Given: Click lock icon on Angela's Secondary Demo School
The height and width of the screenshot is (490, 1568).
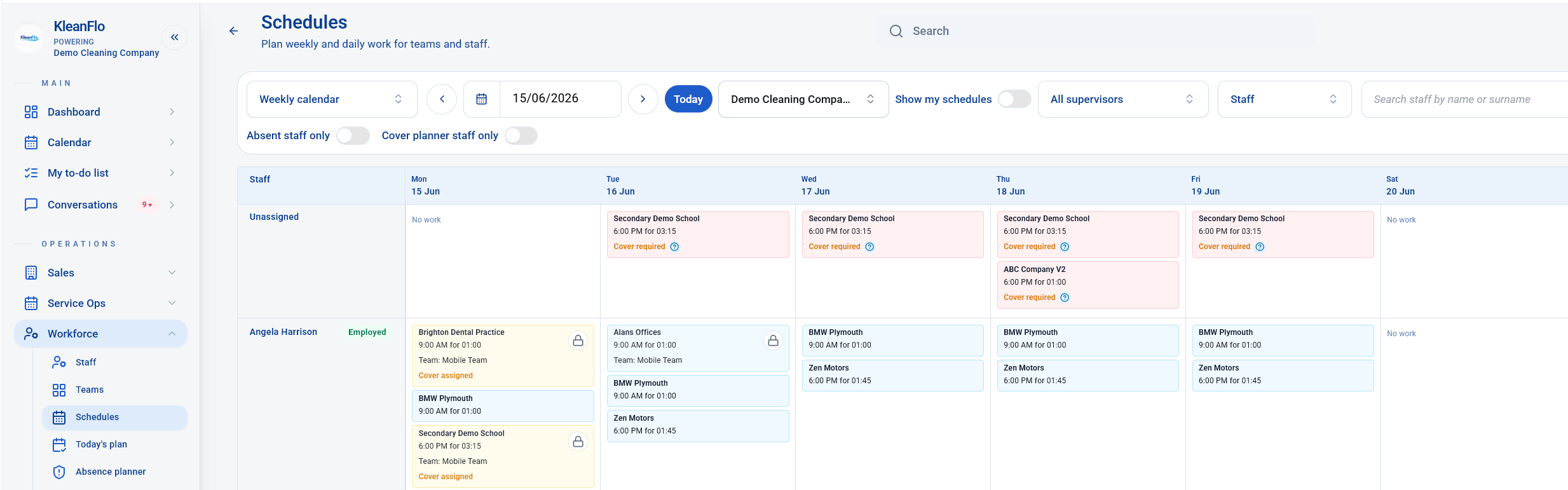Looking at the screenshot, I should (578, 442).
